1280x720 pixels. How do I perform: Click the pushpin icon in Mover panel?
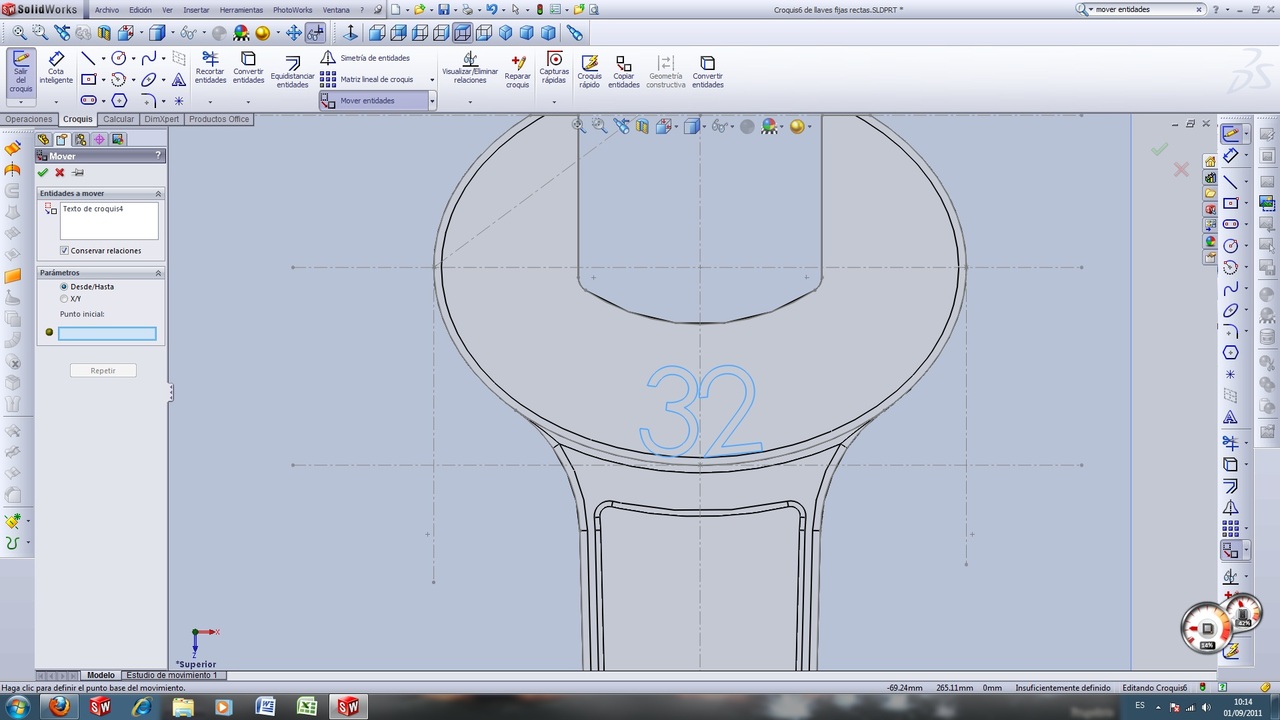click(x=78, y=173)
